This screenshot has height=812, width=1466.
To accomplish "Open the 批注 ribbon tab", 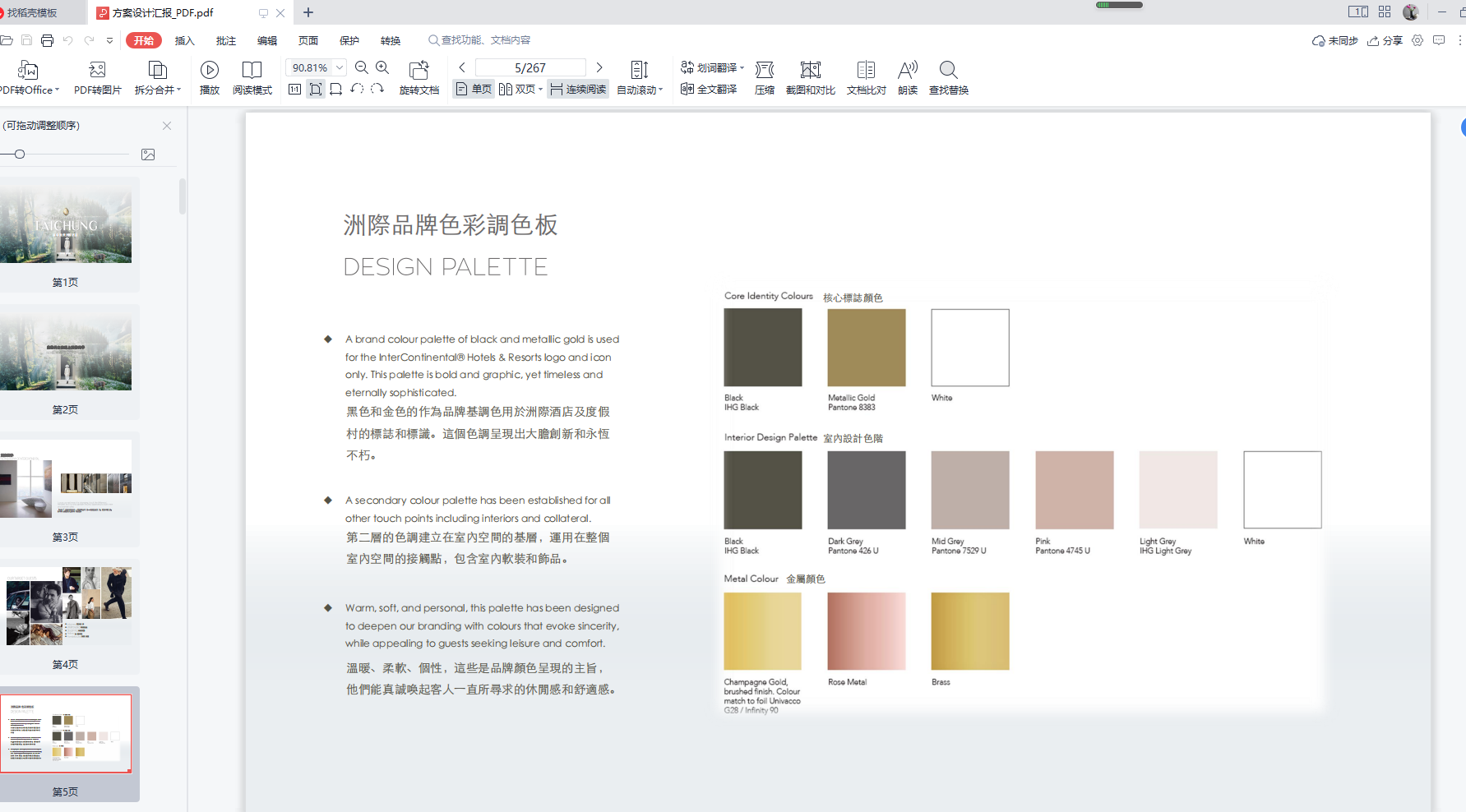I will [x=225, y=40].
